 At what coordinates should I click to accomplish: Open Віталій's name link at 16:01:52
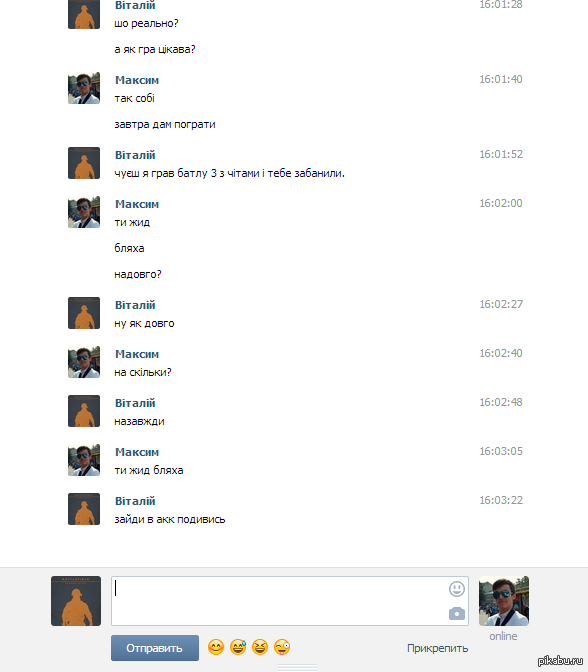point(135,155)
